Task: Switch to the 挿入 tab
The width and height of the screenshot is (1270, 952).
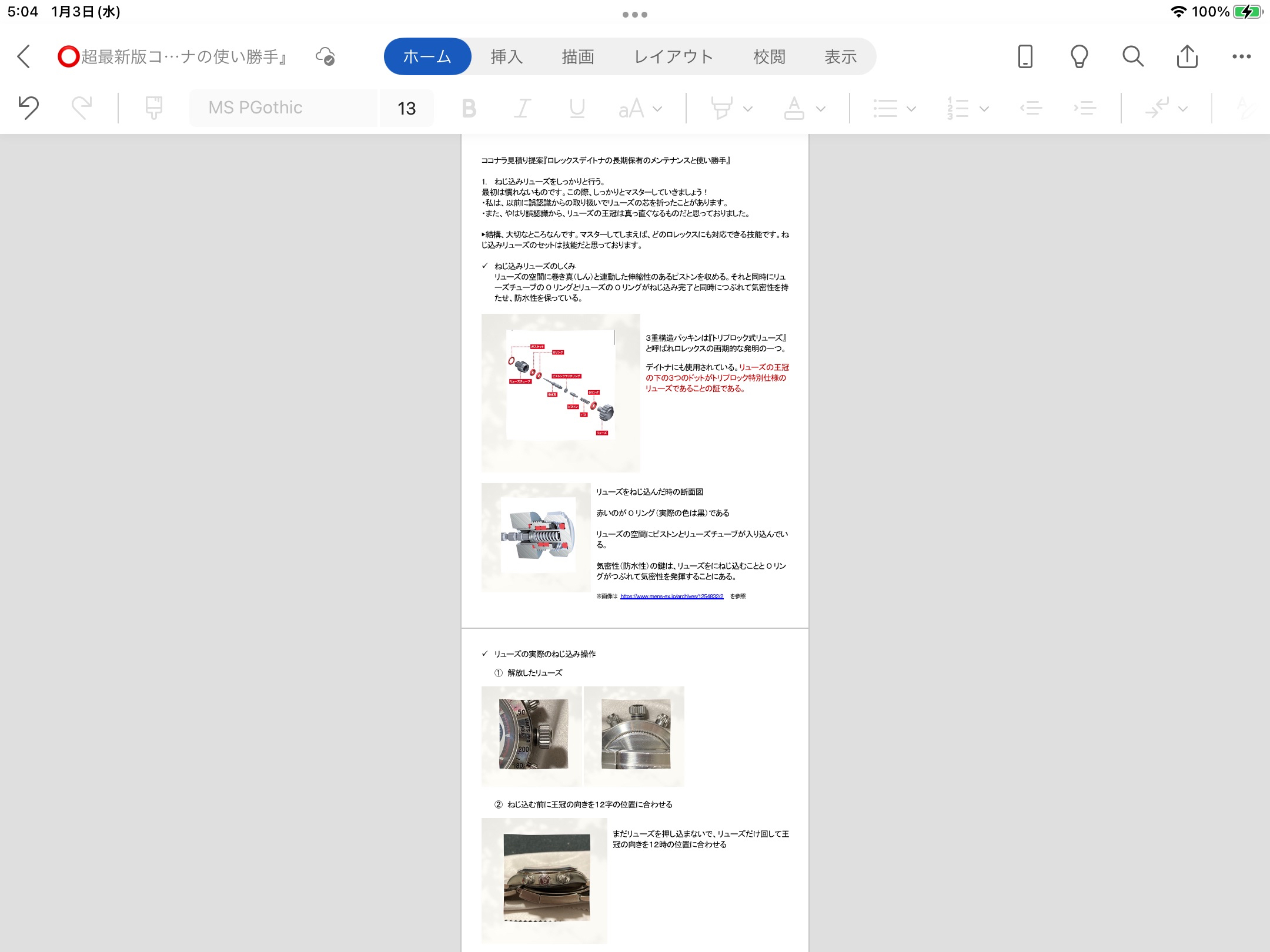Action: coord(506,56)
